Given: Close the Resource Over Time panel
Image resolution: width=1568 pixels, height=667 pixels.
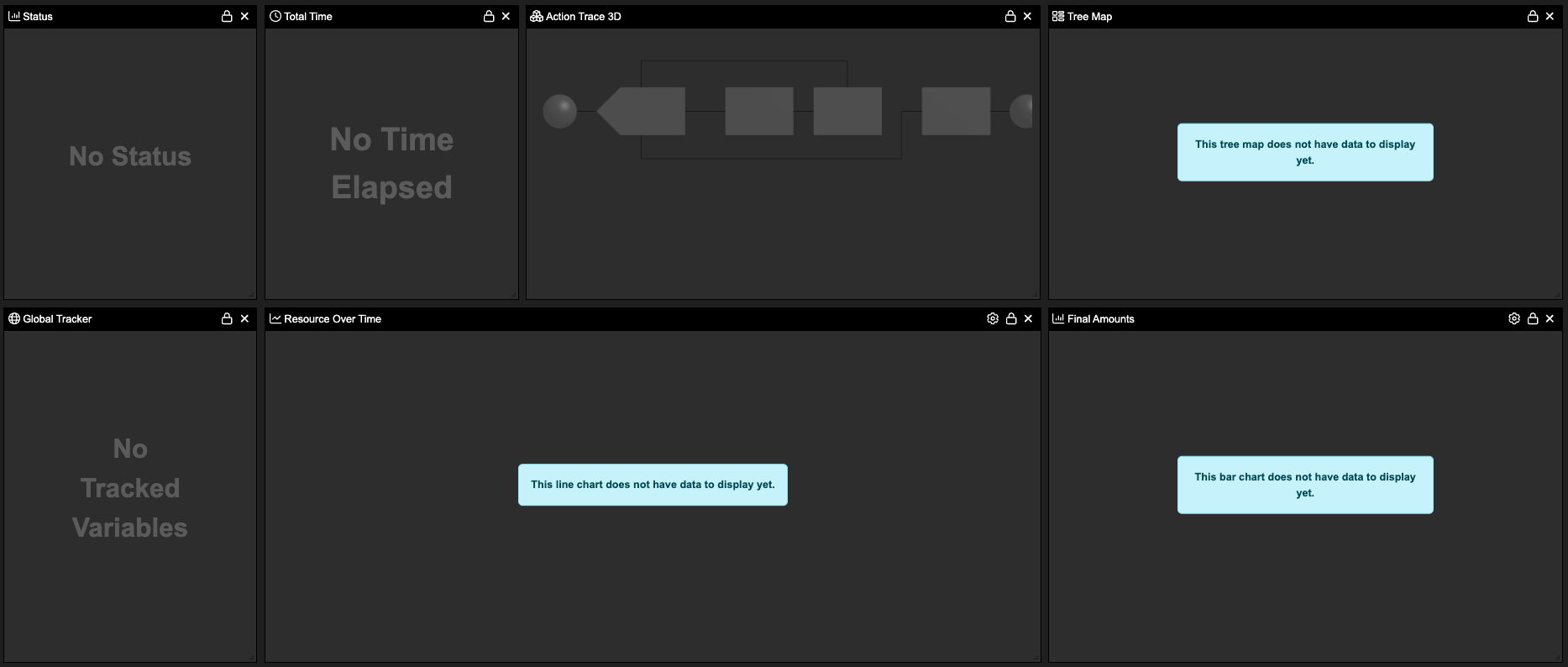Looking at the screenshot, I should point(1028,318).
